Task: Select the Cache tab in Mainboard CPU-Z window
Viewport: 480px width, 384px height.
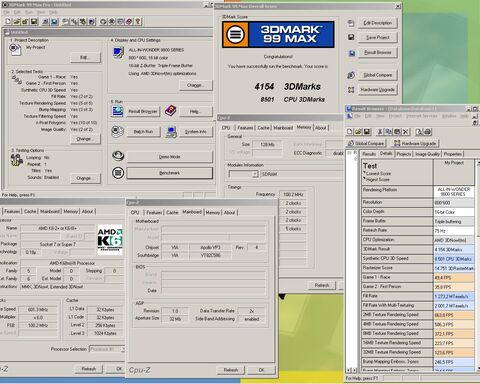Action: pos(172,212)
